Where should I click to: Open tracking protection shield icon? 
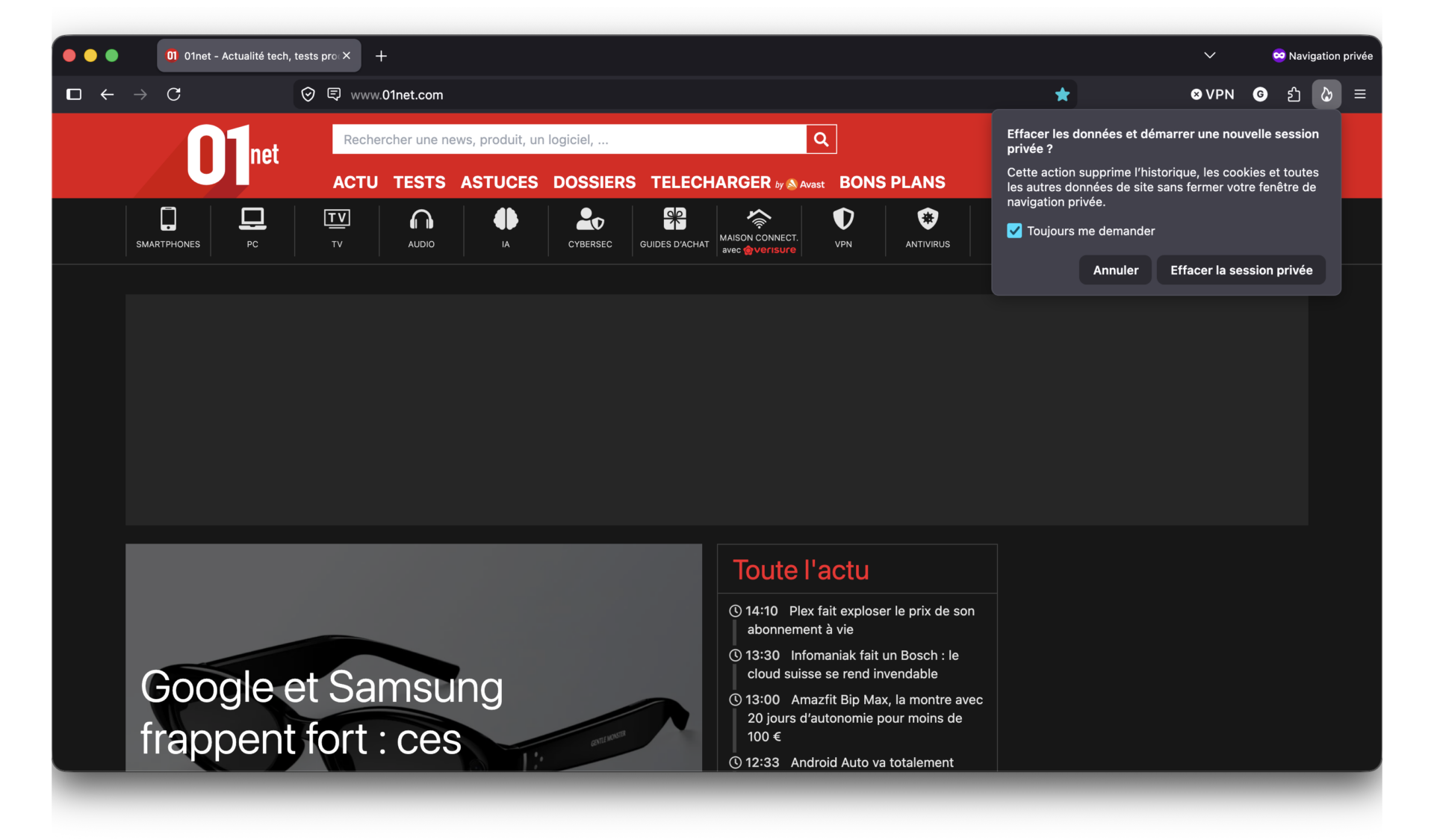pyautogui.click(x=308, y=94)
